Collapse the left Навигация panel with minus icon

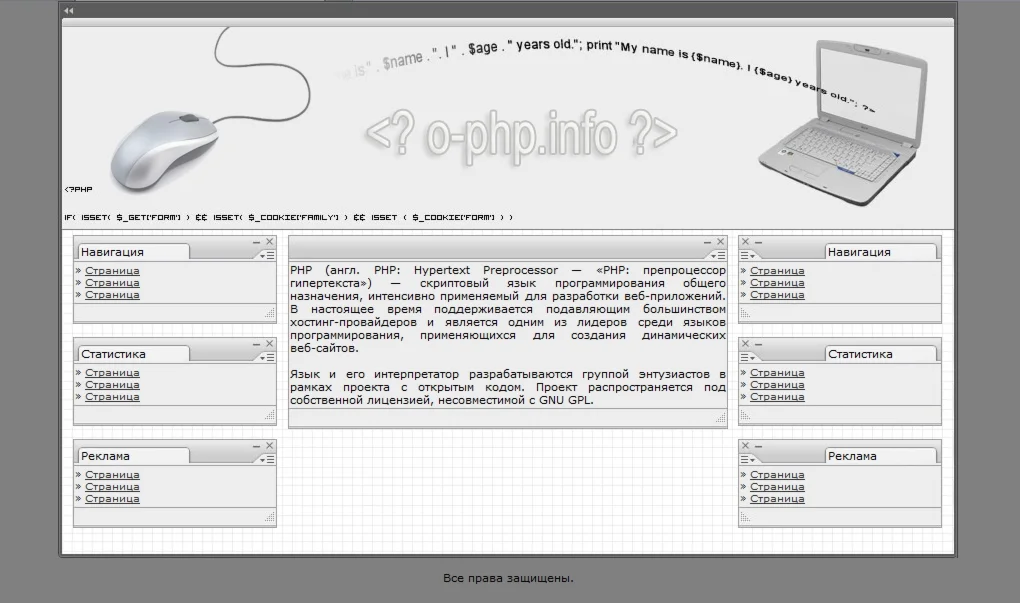[x=256, y=242]
